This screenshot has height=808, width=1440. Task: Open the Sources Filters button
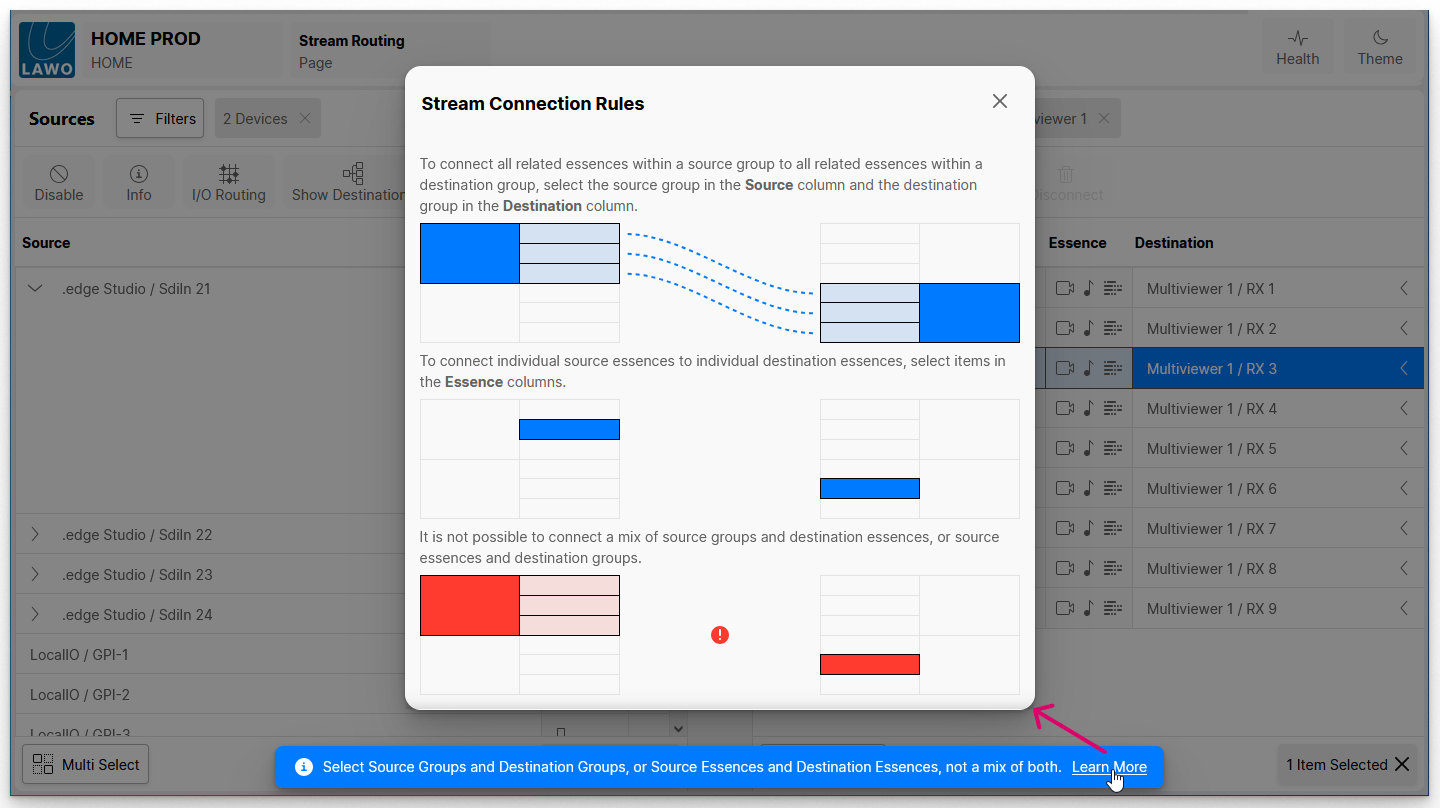[x=160, y=119]
